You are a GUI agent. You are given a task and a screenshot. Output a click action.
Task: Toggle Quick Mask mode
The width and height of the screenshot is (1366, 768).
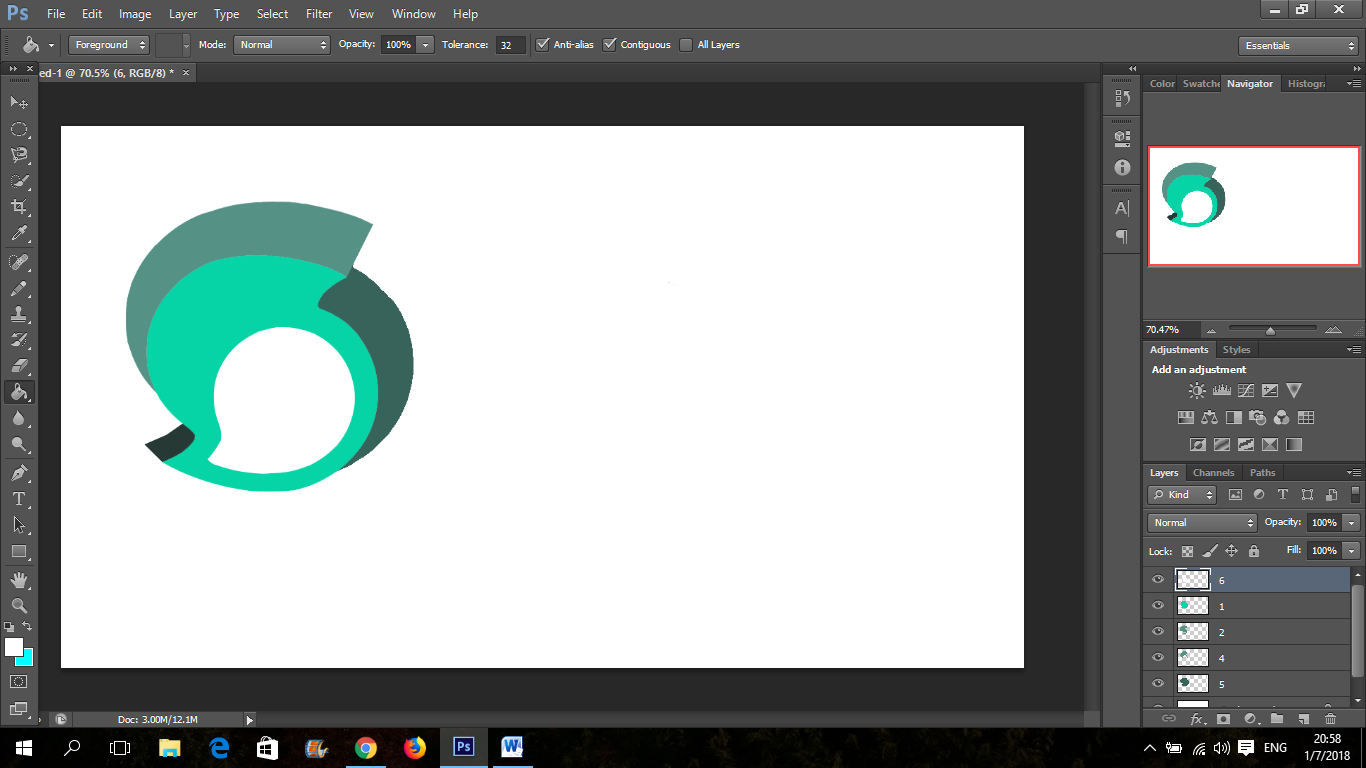point(19,682)
